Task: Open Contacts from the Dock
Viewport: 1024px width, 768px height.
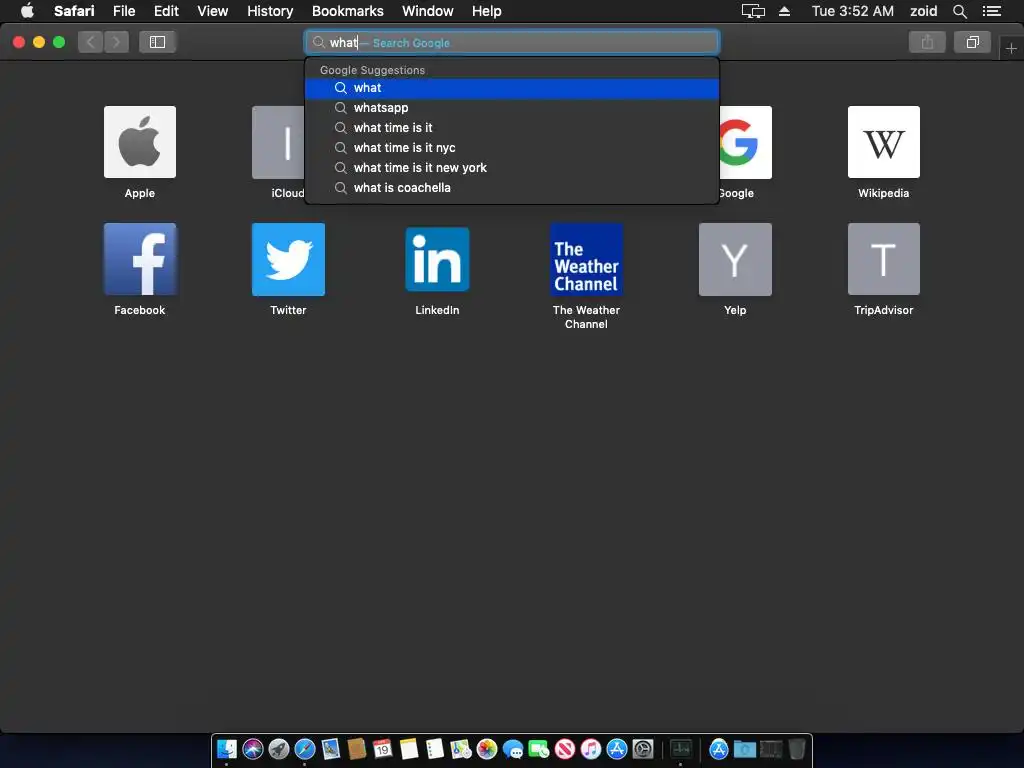Action: (x=357, y=748)
